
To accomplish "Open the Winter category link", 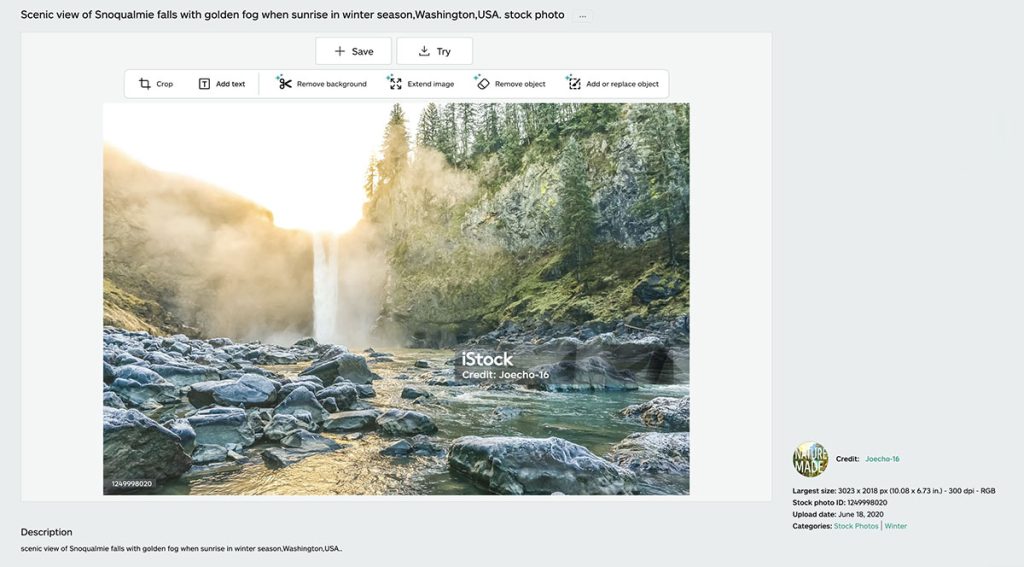I will pos(895,526).
